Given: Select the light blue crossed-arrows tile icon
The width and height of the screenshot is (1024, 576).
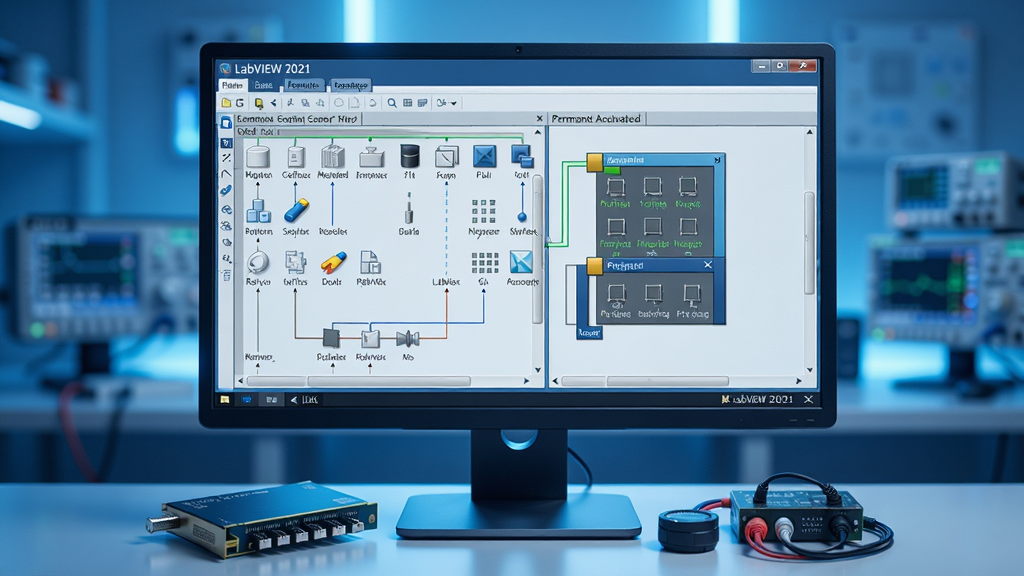Looking at the screenshot, I should tap(521, 262).
